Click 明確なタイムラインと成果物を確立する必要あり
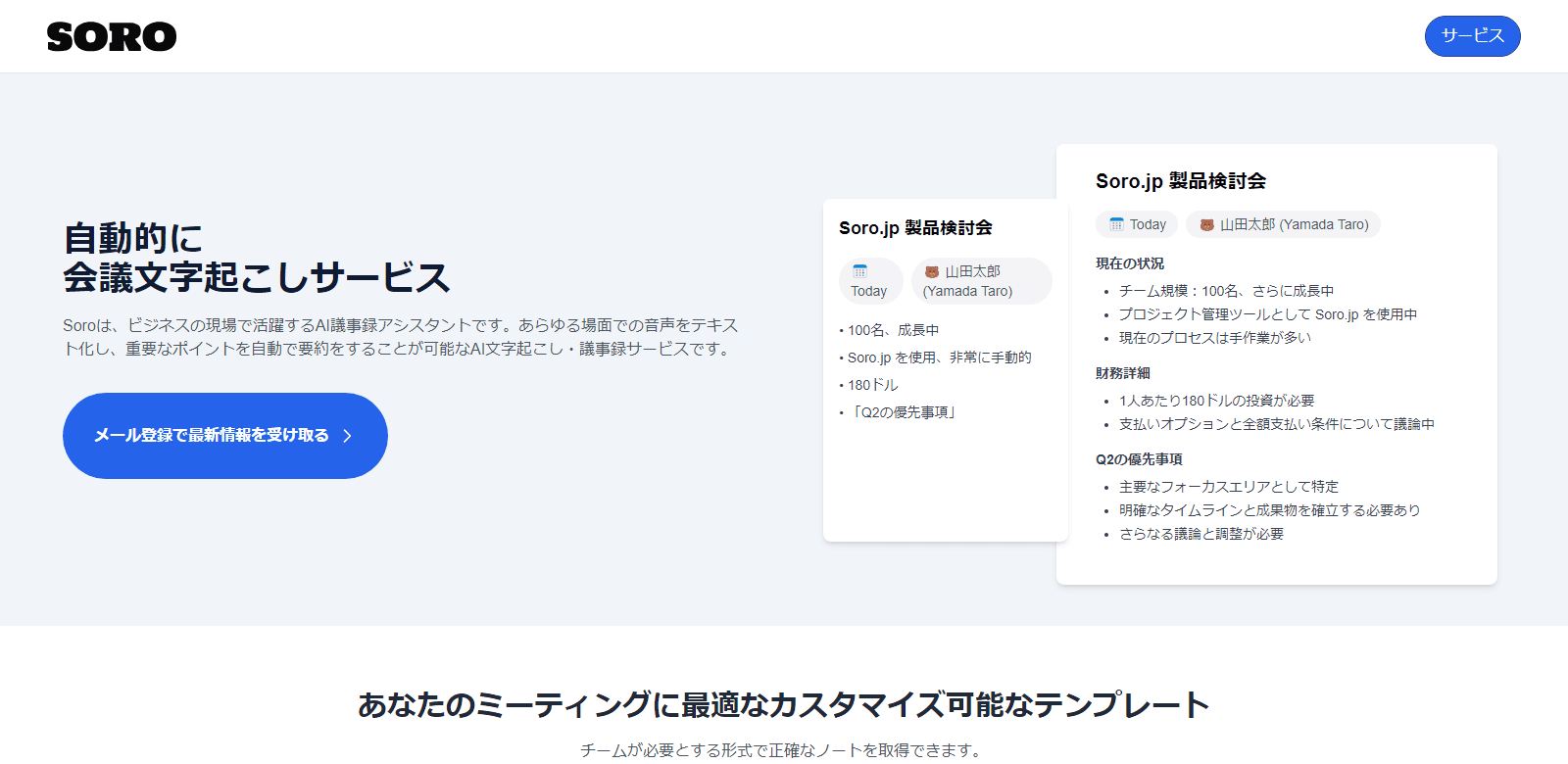 [1270, 510]
